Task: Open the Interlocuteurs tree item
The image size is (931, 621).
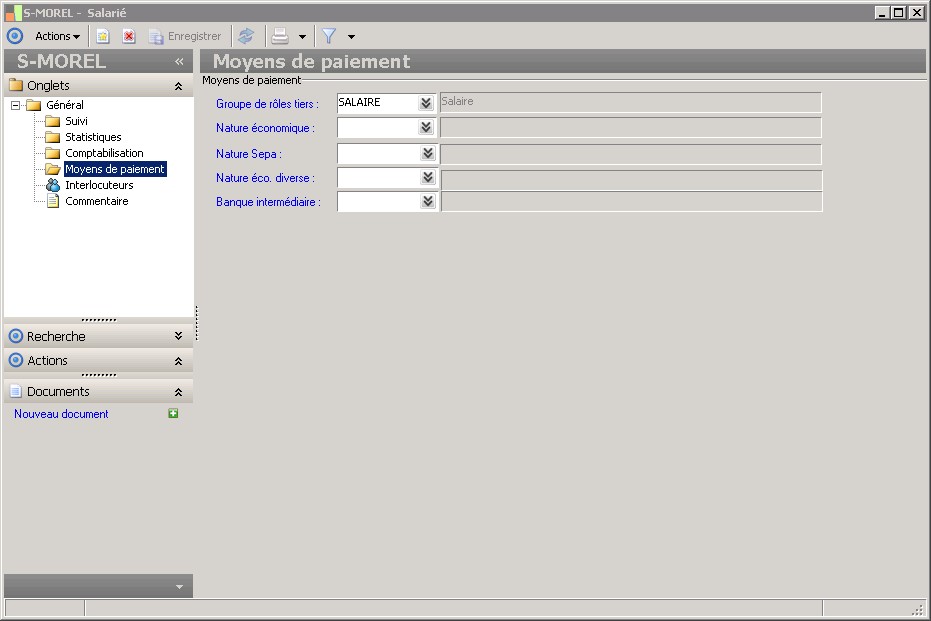Action: click(99, 185)
